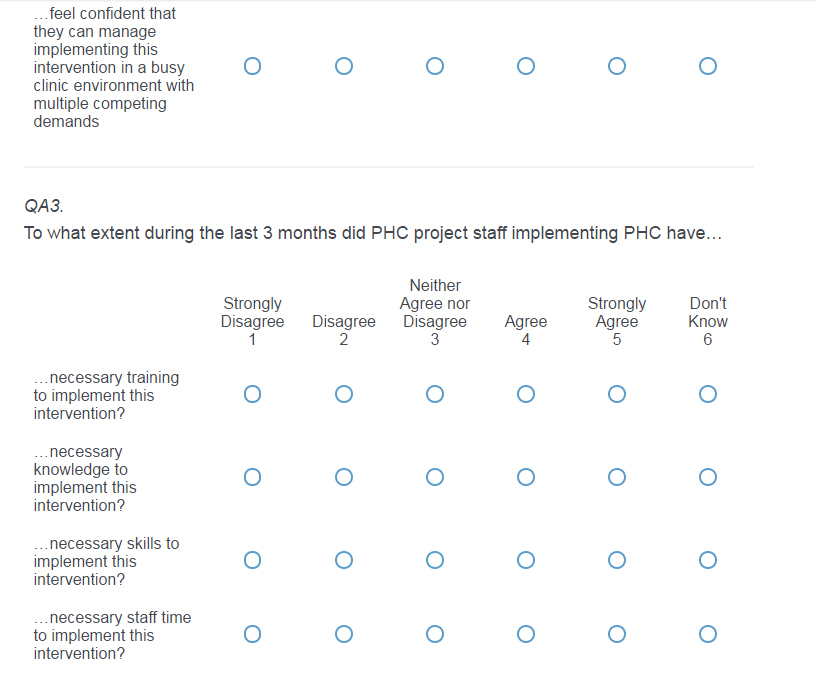Viewport: 816px width, 677px height.
Task: Choose Strongly Agree for necessary knowledge
Action: pyautogui.click(x=617, y=477)
